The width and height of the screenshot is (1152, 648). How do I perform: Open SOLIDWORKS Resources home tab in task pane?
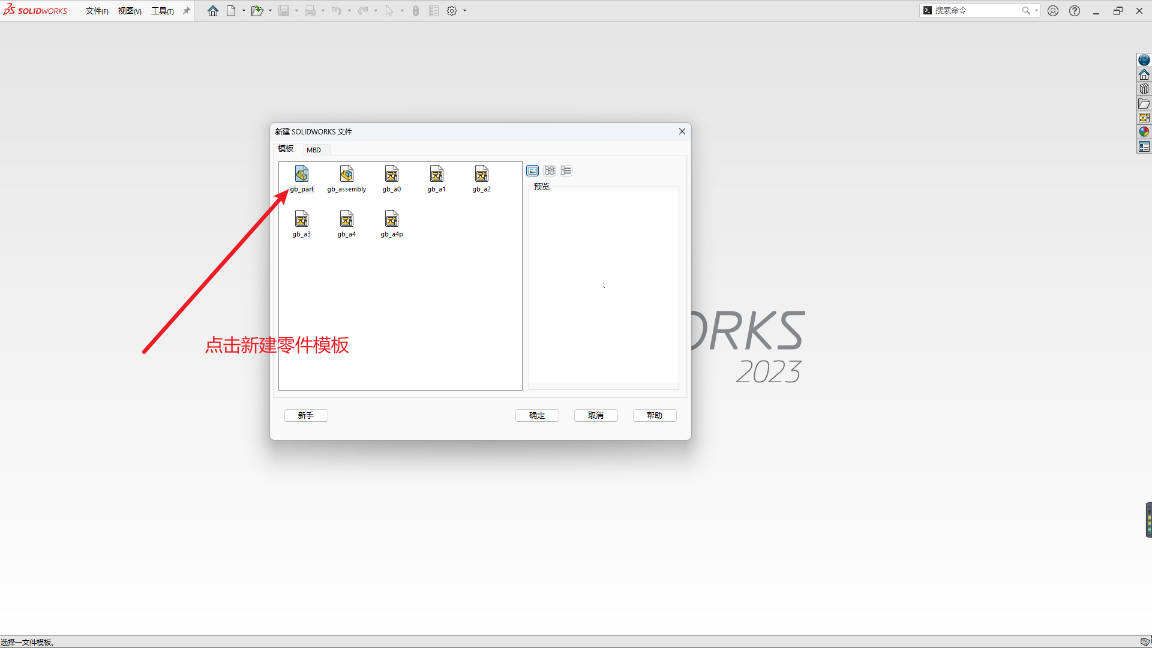(1144, 75)
